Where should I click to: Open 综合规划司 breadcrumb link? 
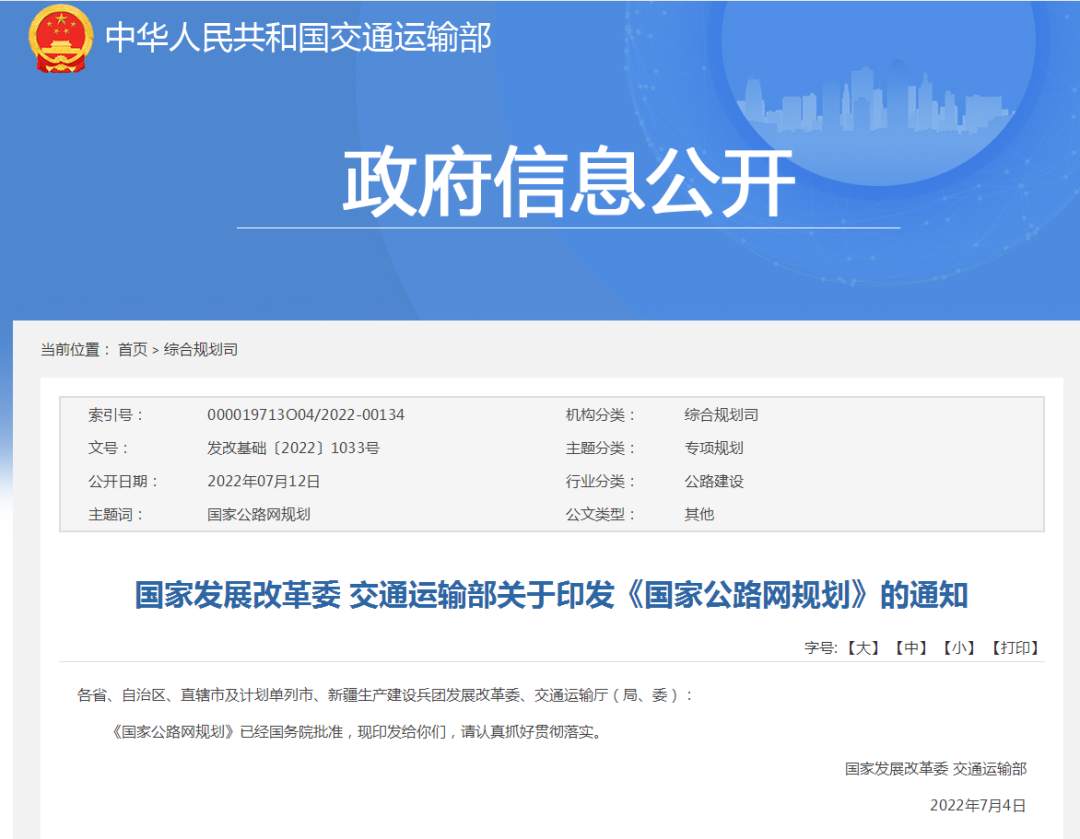point(200,349)
